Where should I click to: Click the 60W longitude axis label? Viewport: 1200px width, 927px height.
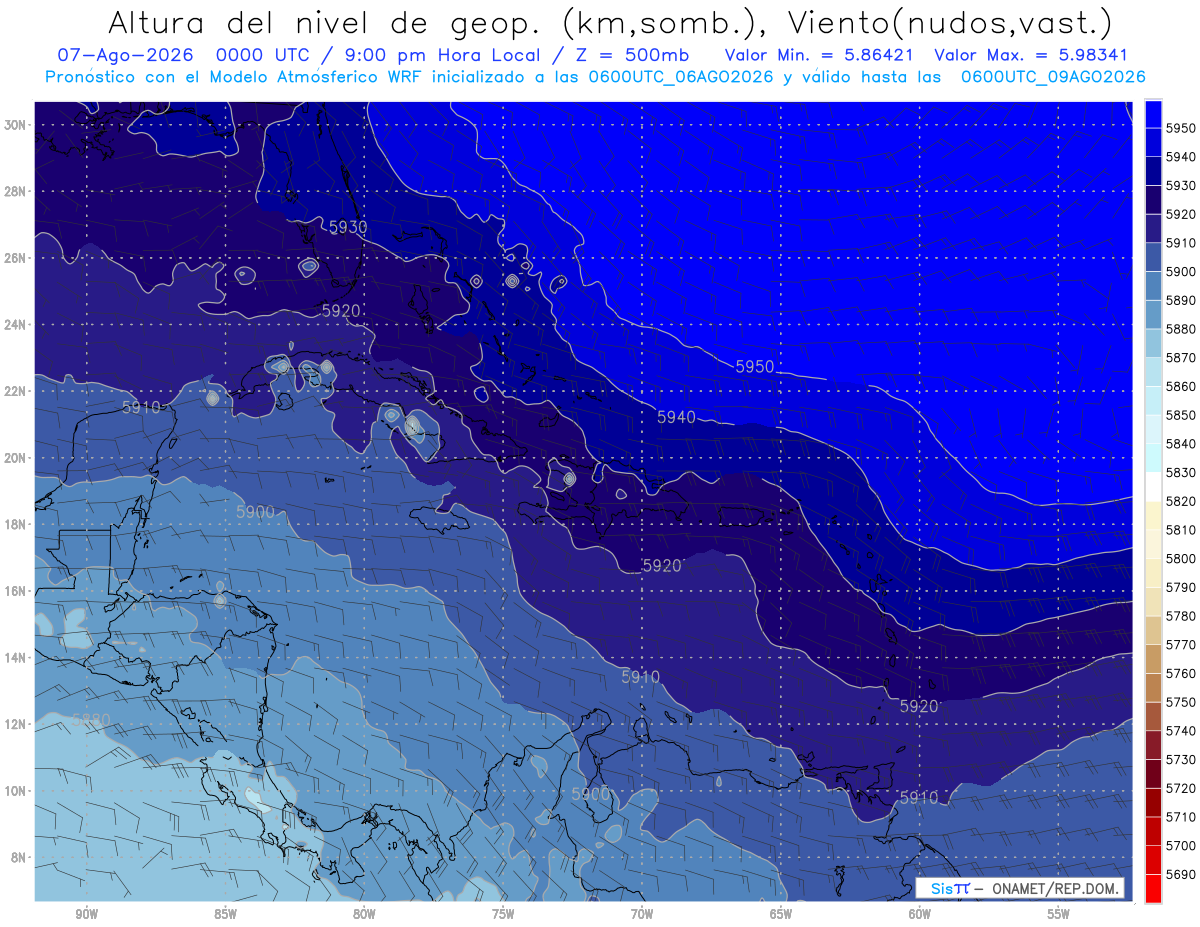click(920, 914)
